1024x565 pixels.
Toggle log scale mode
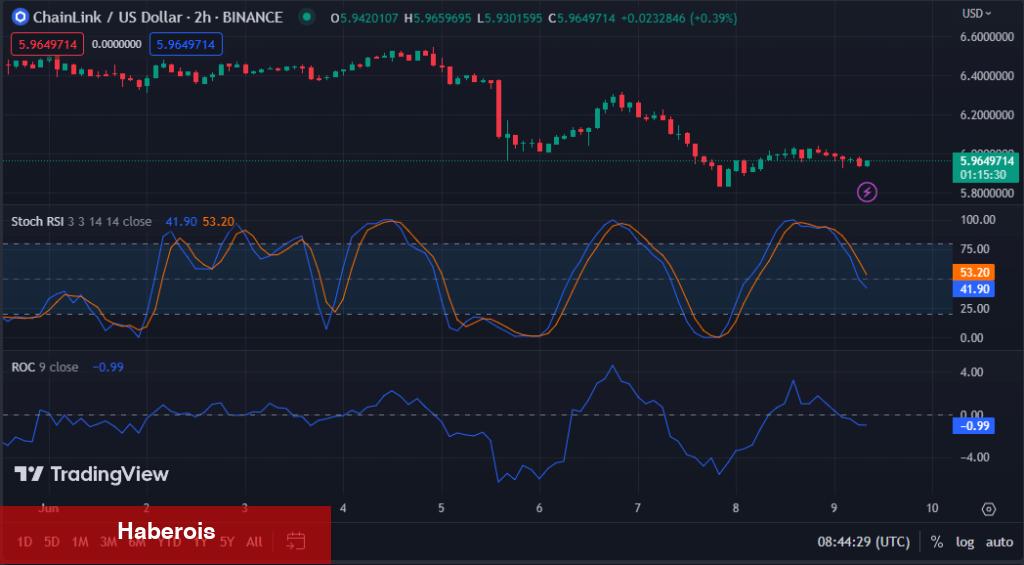point(965,541)
